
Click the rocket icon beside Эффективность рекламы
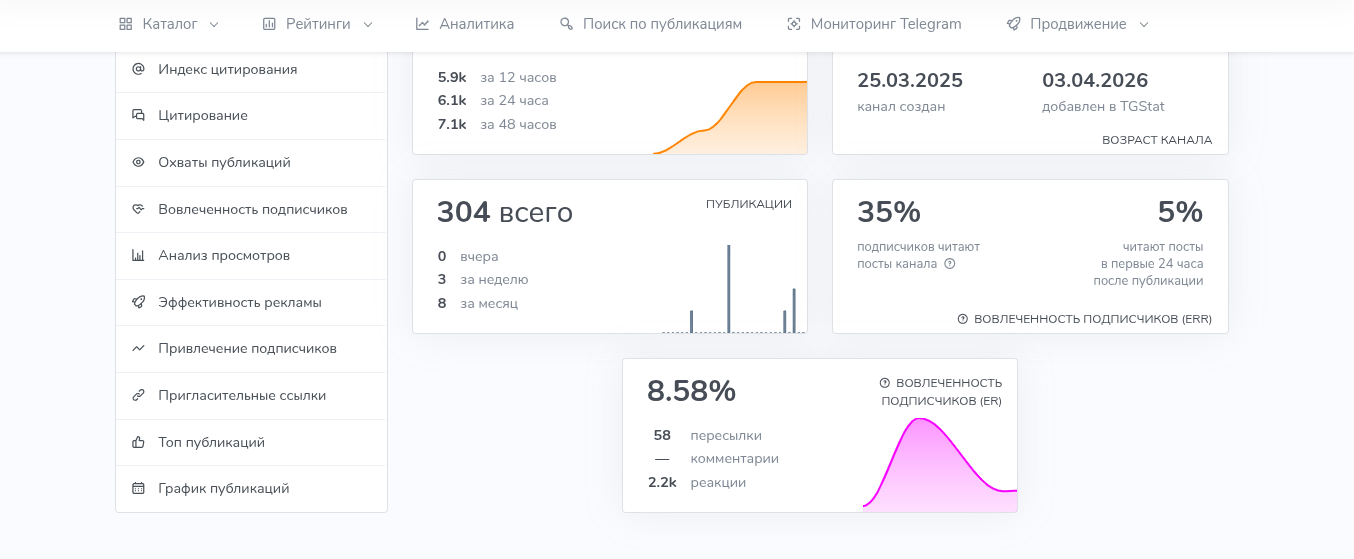click(x=139, y=302)
